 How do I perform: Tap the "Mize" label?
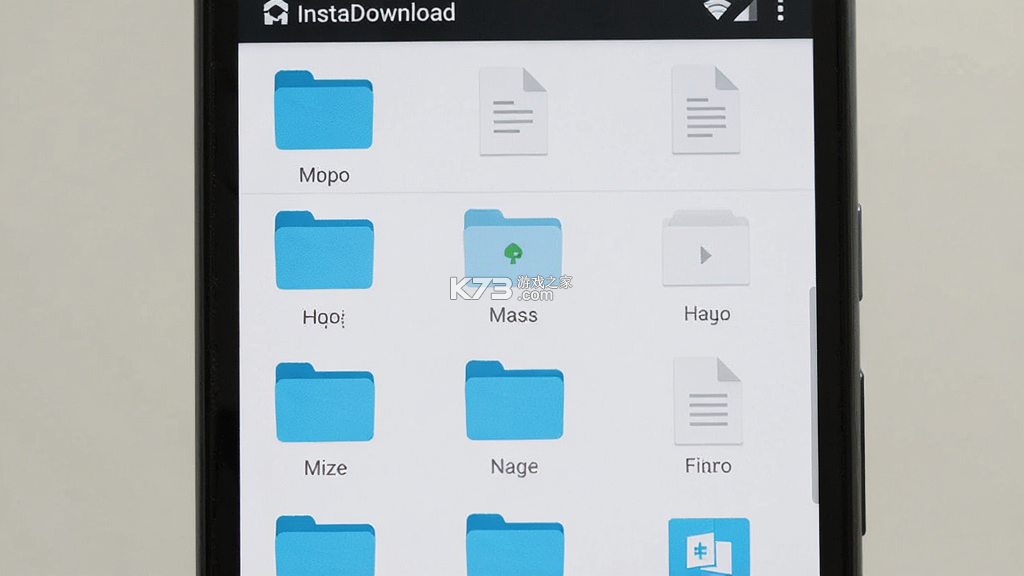click(325, 468)
